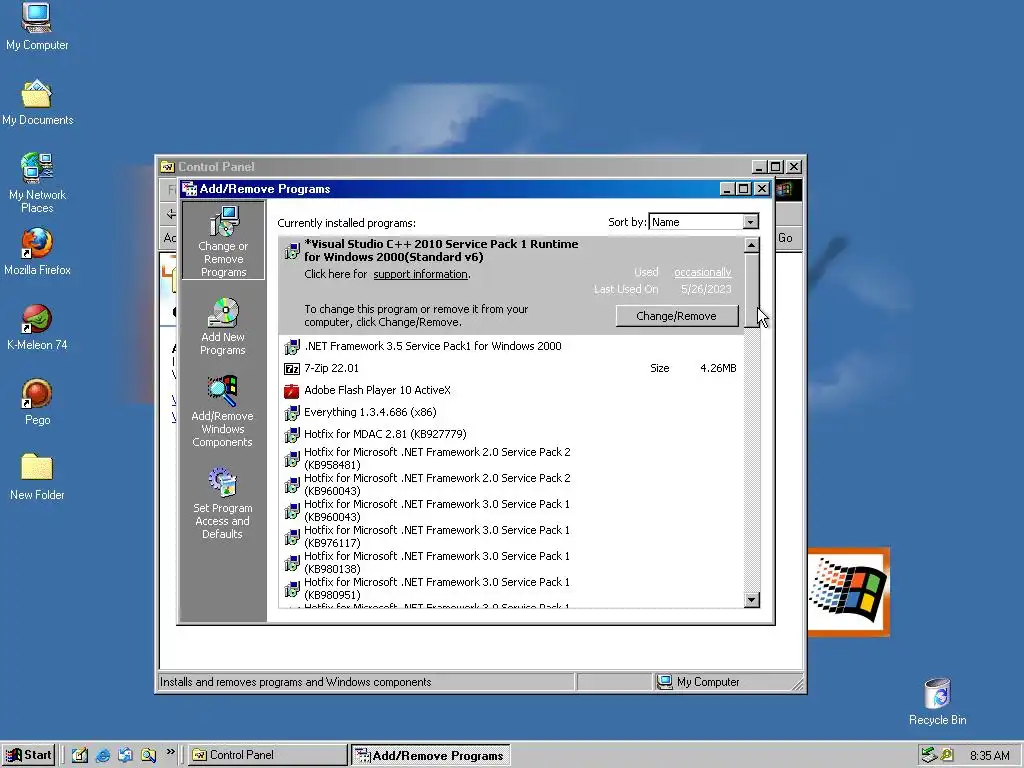Select Hotfix for MDAC 2.81 (KB927779) text
Screen dimensions: 1024x768
click(x=385, y=434)
